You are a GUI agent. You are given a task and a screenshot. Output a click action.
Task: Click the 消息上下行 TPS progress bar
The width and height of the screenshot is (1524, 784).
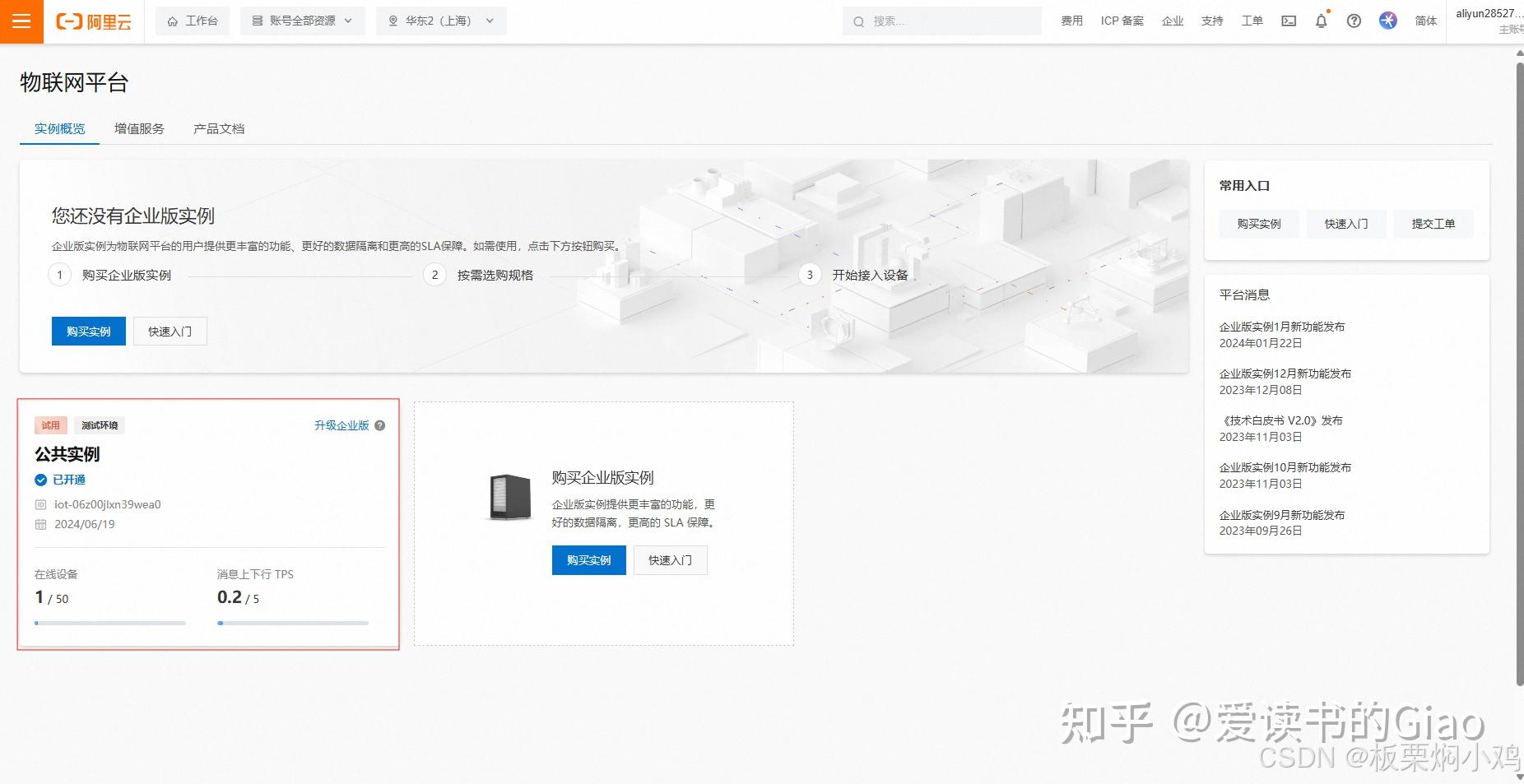coord(293,623)
